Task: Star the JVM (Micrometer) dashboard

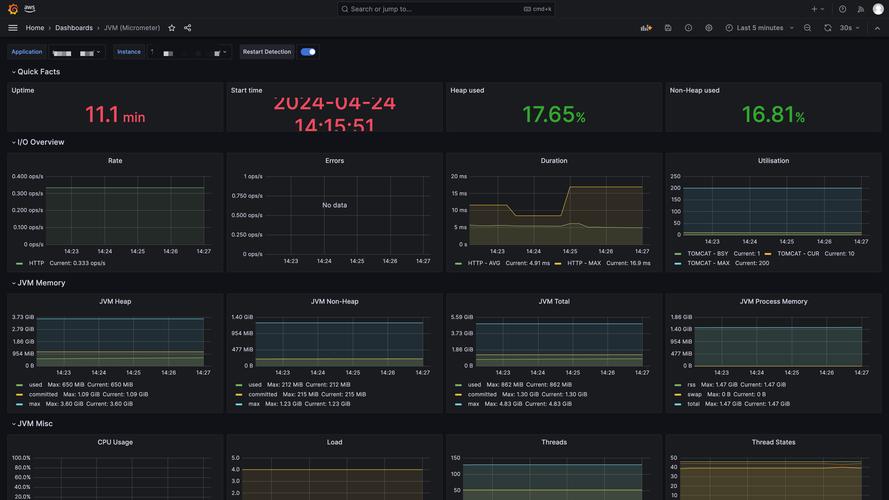Action: (172, 28)
